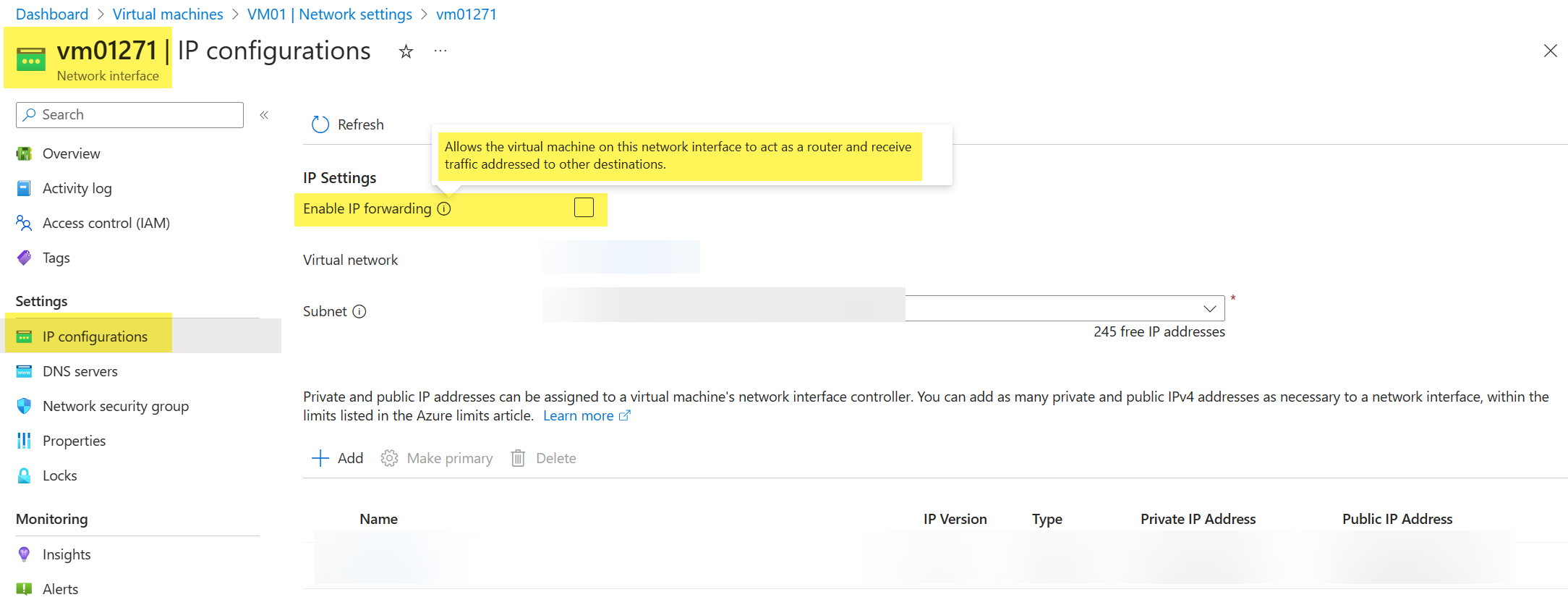
Task: Click the IP configurations sidebar icon
Action: pos(24,337)
